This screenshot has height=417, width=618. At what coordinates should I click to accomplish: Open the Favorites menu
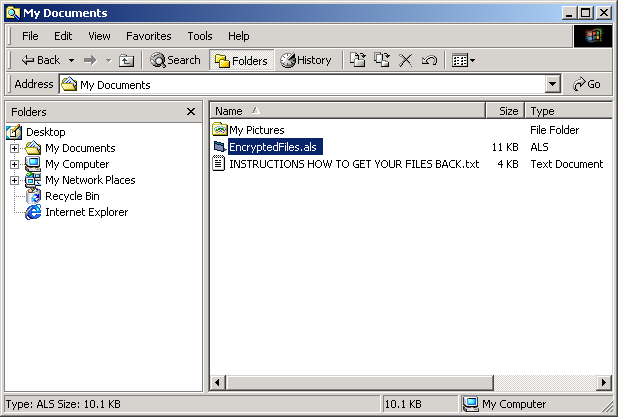(149, 36)
